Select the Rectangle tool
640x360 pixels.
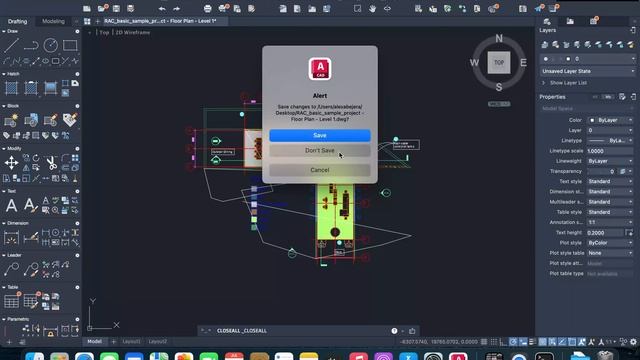coord(70,45)
